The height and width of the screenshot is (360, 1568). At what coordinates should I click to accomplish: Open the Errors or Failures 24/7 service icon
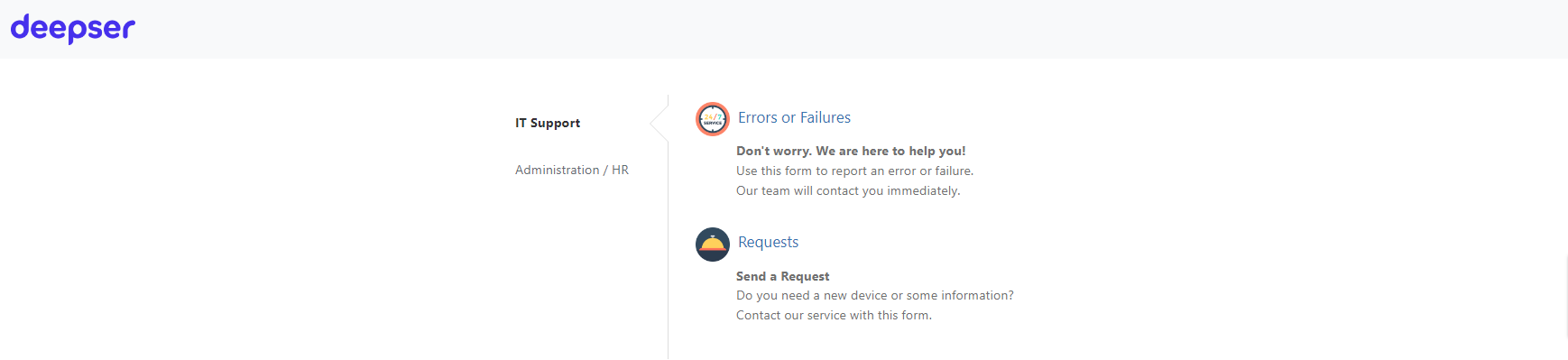pos(713,119)
